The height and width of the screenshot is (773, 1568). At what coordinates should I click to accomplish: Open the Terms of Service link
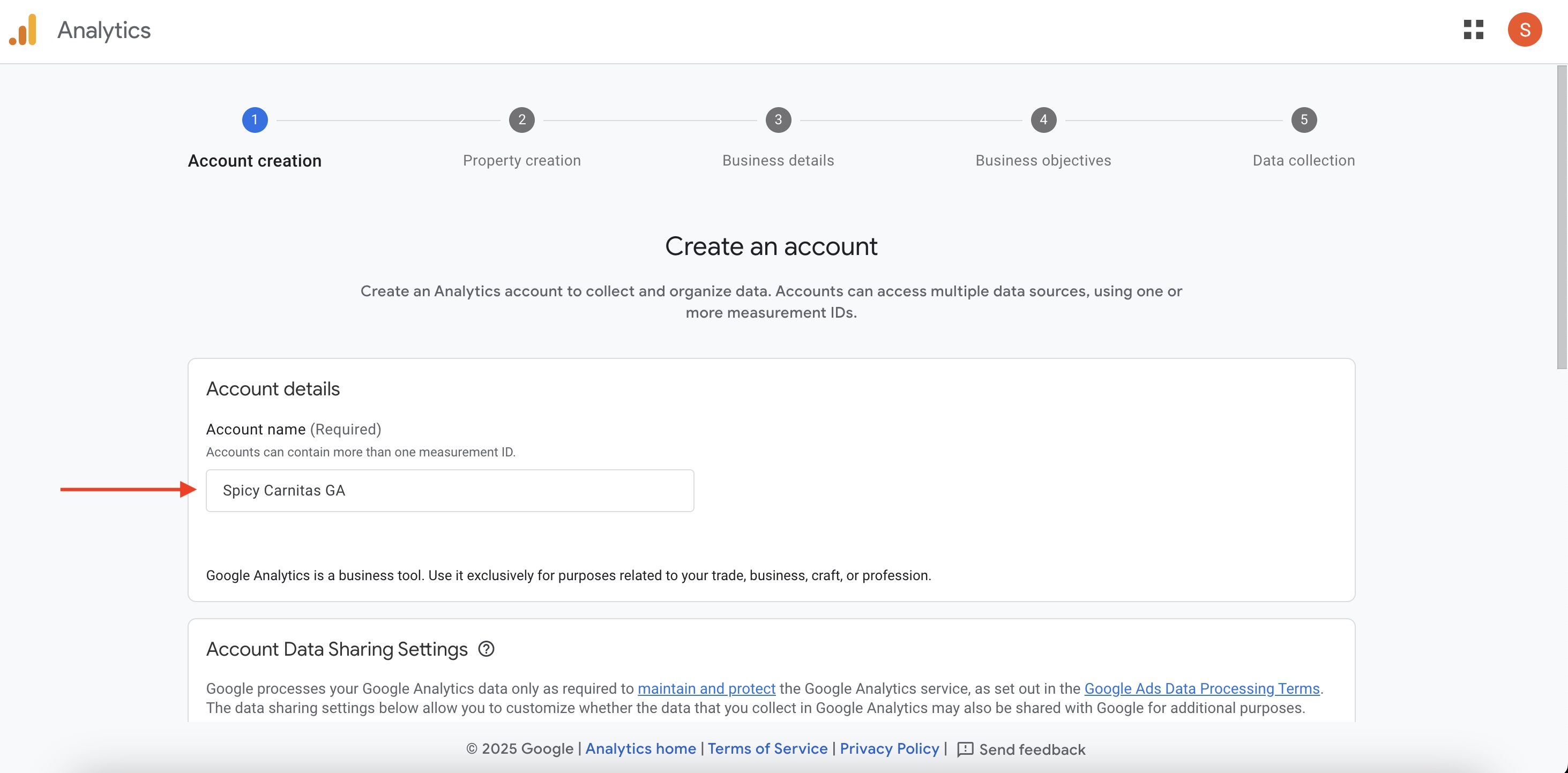[767, 749]
